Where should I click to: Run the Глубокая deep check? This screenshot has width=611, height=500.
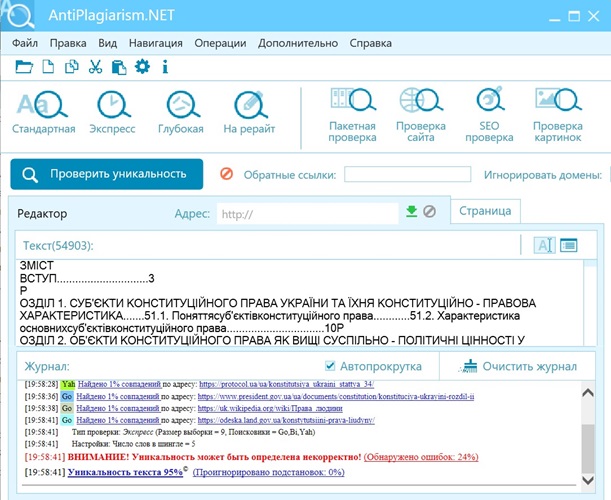click(x=180, y=111)
